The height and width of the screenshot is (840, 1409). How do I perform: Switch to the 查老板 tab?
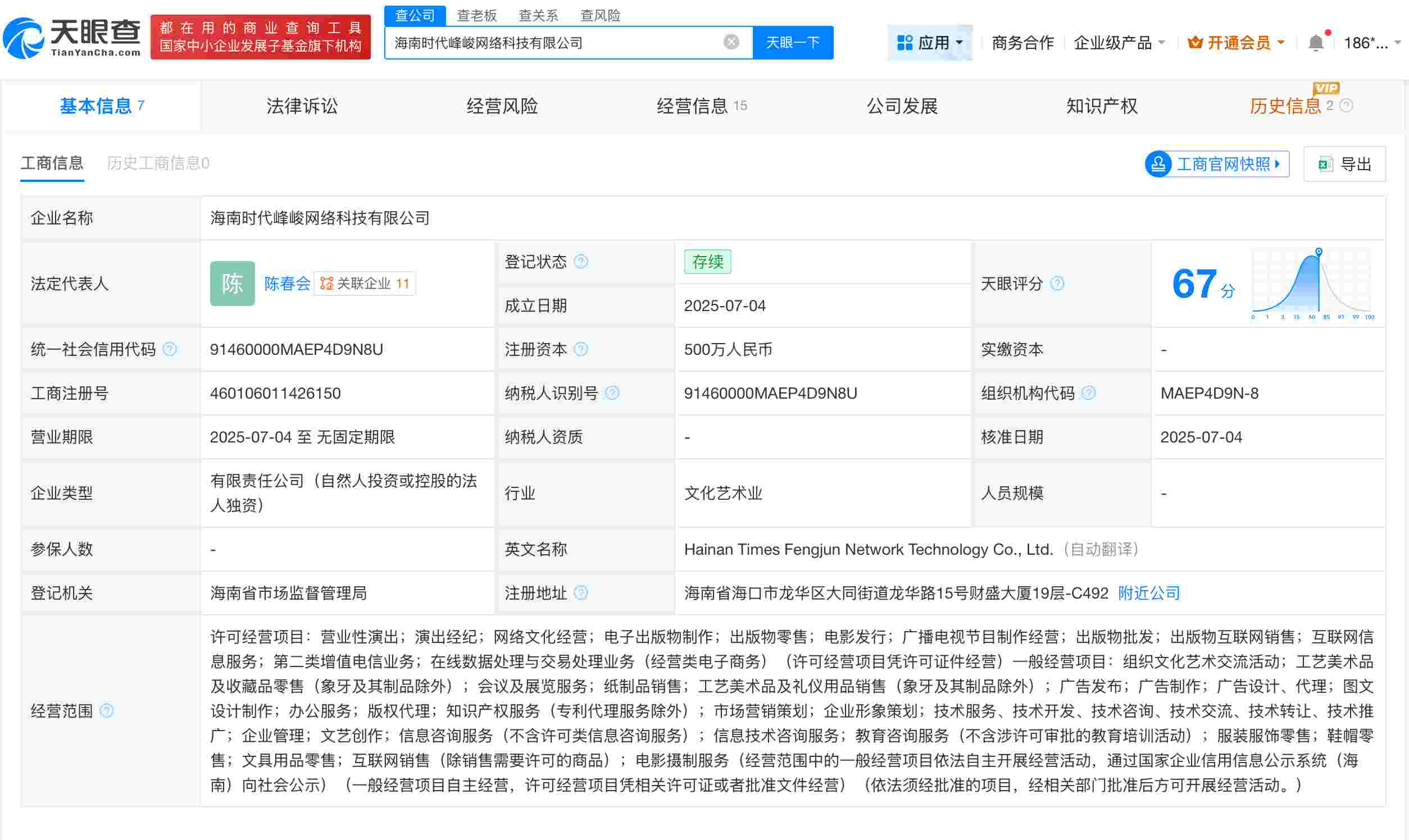click(478, 15)
